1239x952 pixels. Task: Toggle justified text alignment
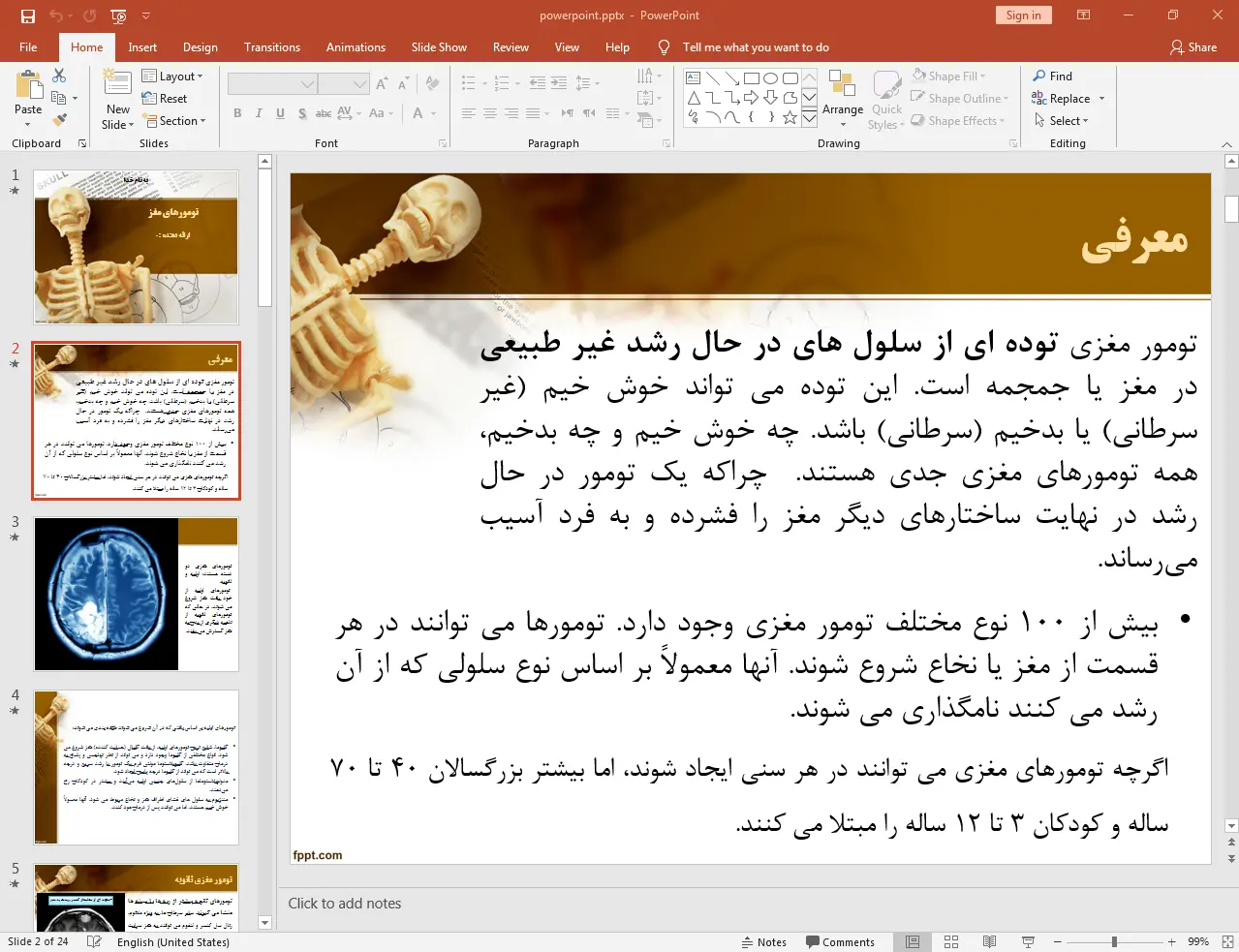pyautogui.click(x=533, y=113)
